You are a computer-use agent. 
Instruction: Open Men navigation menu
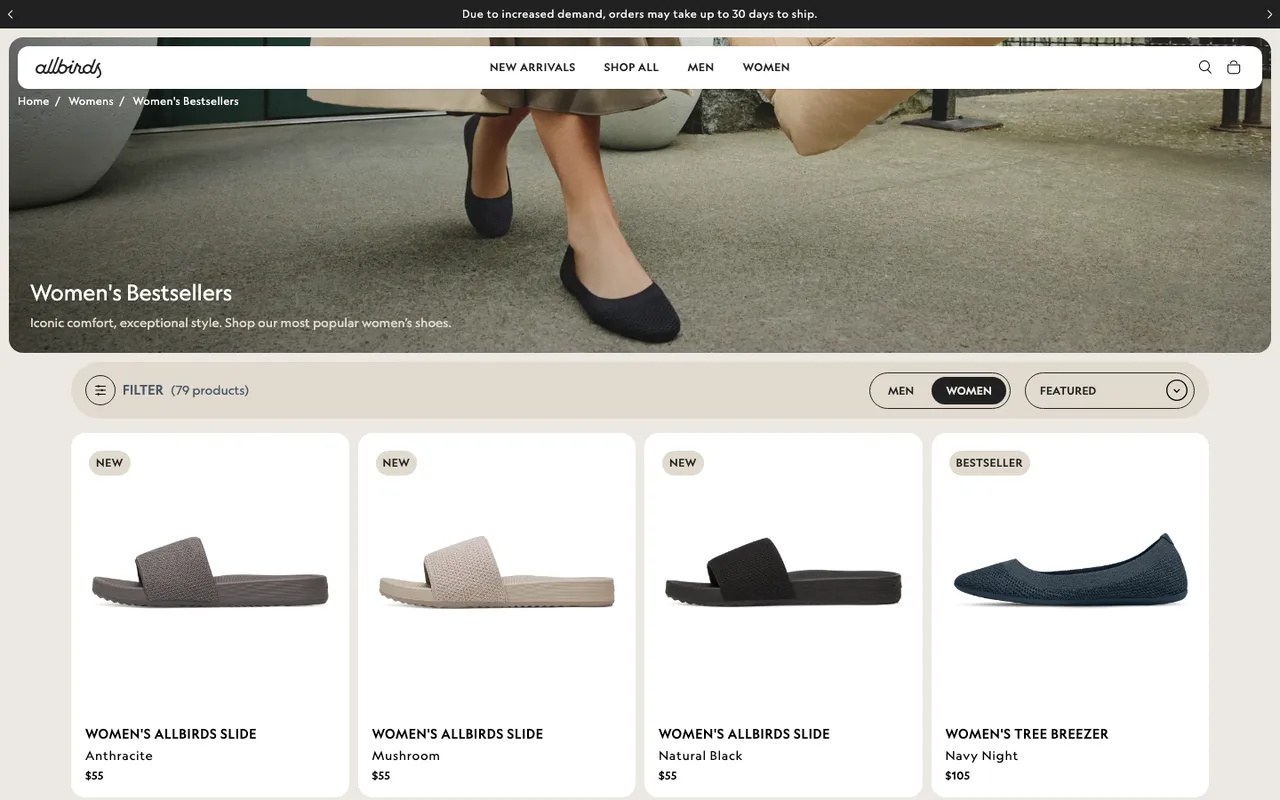pyautogui.click(x=700, y=67)
